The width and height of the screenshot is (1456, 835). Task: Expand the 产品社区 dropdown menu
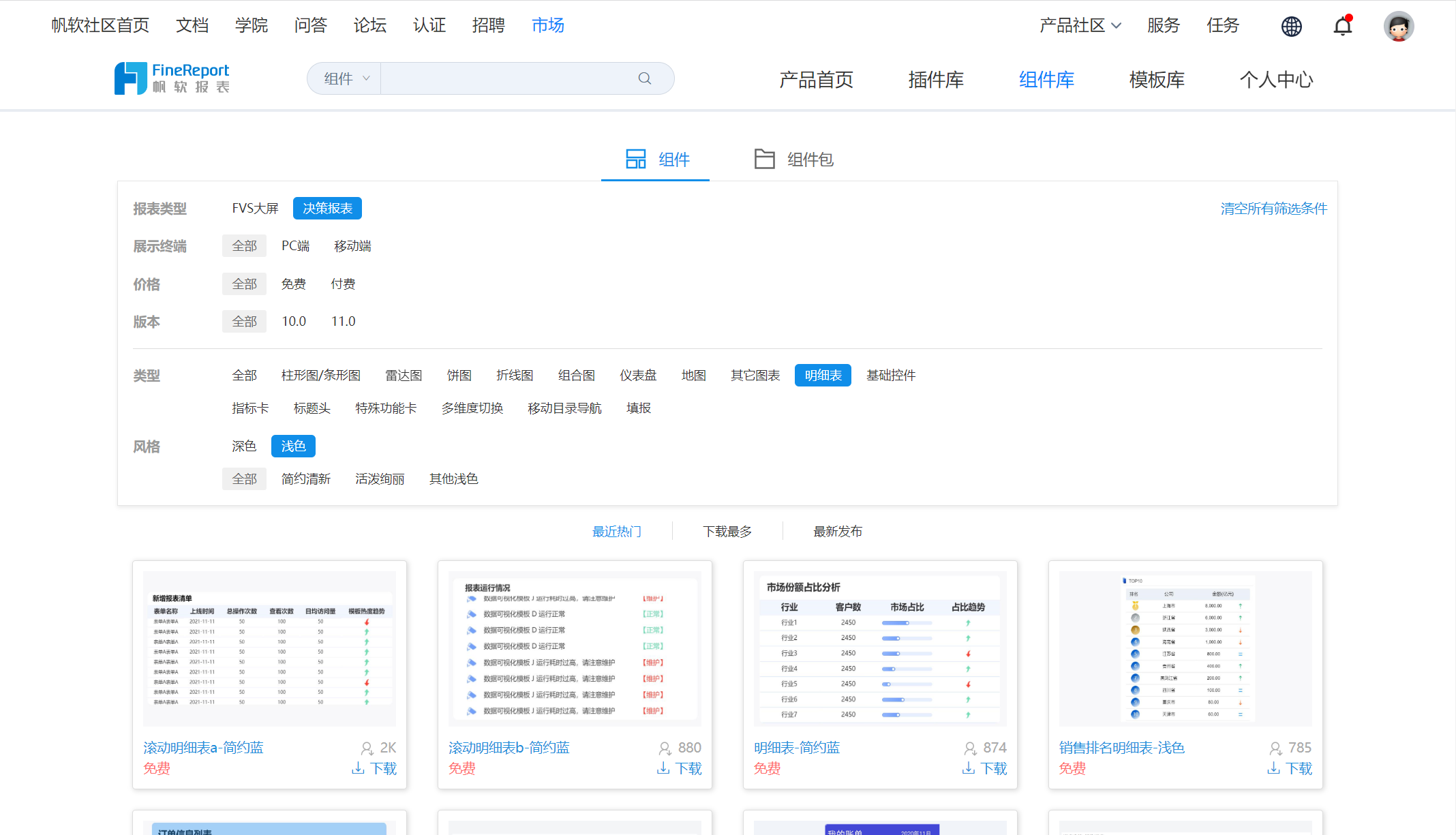1080,25
